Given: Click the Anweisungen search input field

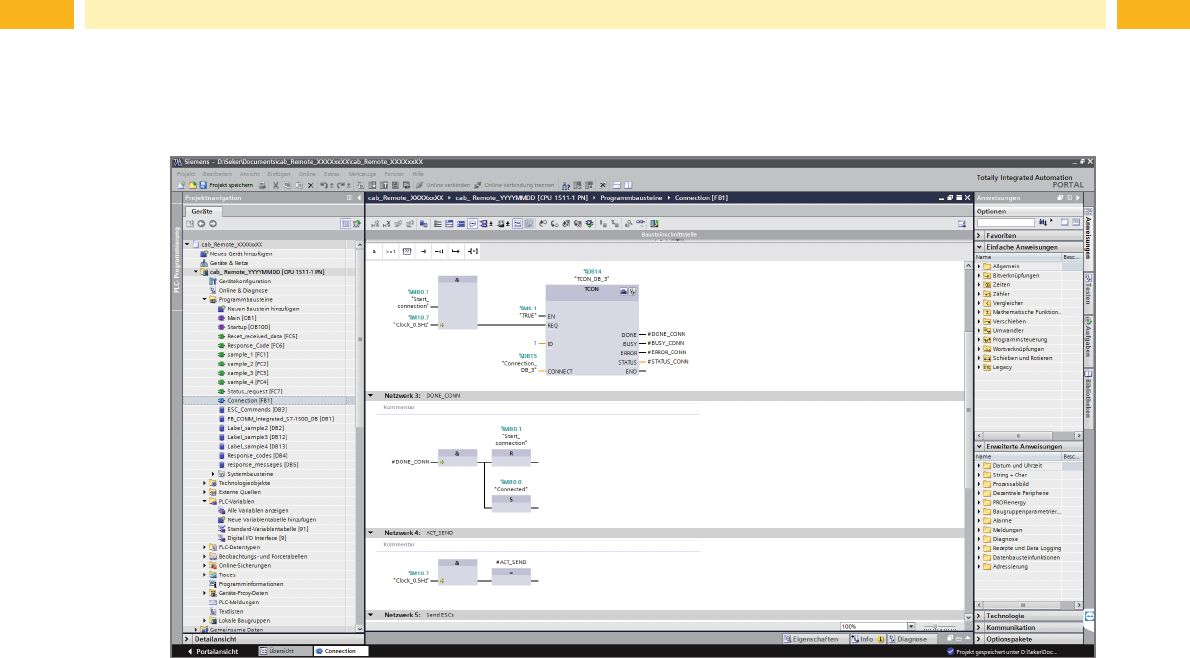Looking at the screenshot, I should point(1006,222).
